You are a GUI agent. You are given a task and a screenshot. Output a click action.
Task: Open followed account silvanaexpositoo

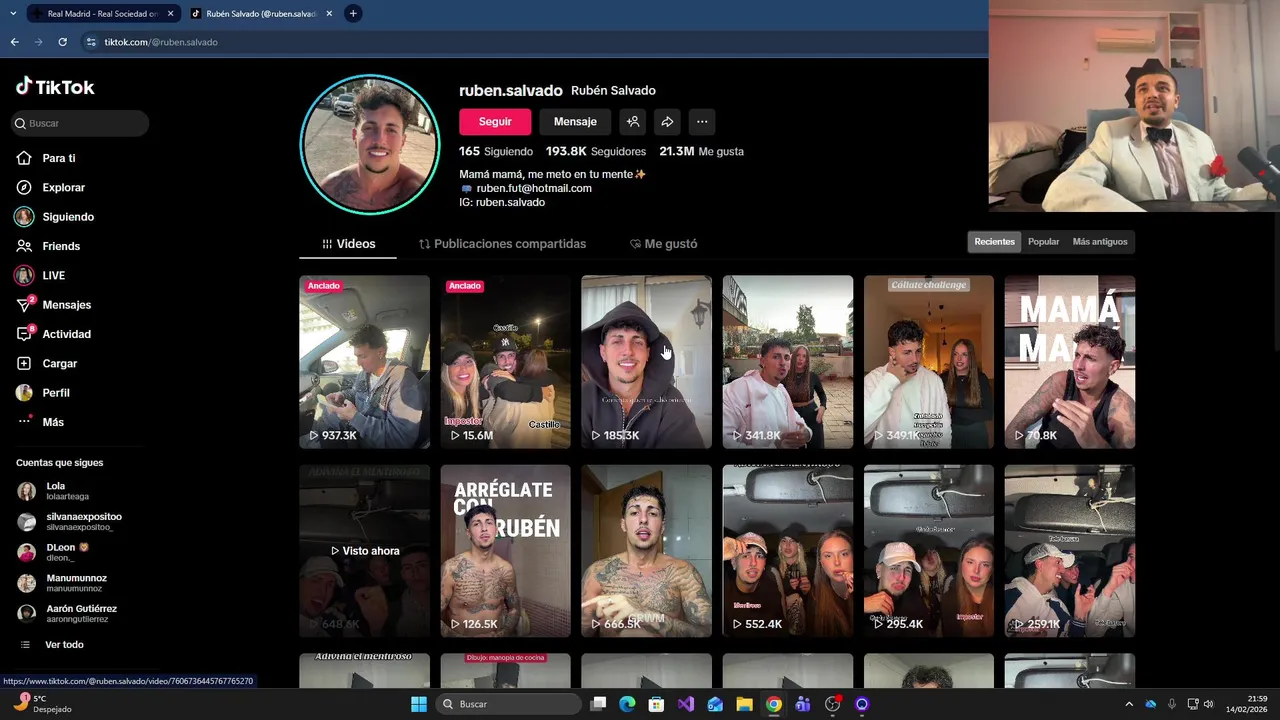(x=70, y=521)
